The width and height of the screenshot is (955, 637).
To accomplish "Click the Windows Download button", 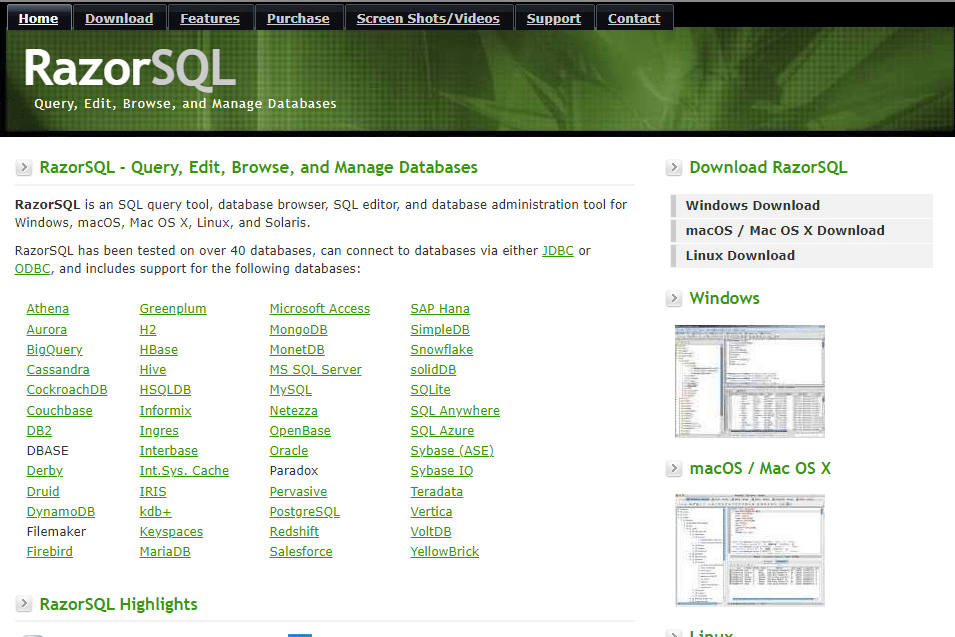I will pyautogui.click(x=802, y=206).
